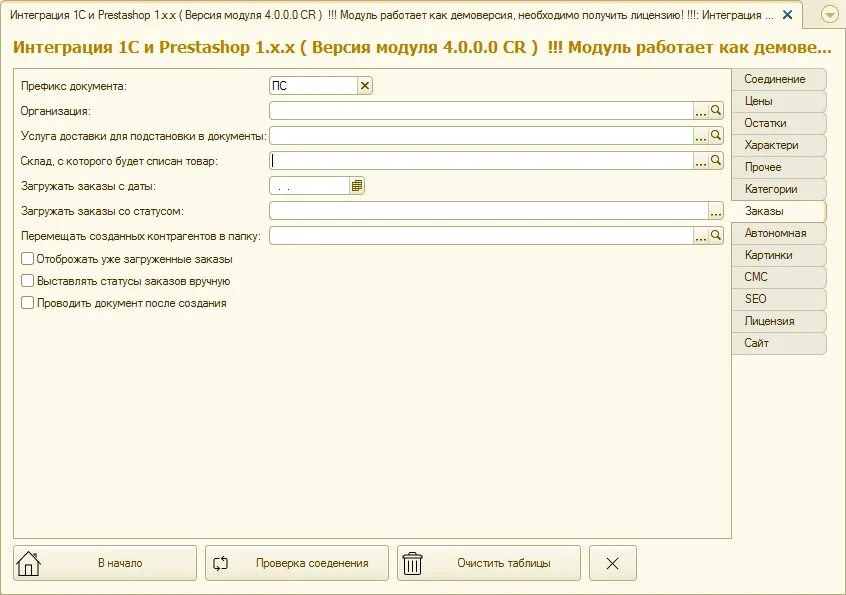Switch to the SEO tab
The image size is (846, 595).
[x=779, y=299]
